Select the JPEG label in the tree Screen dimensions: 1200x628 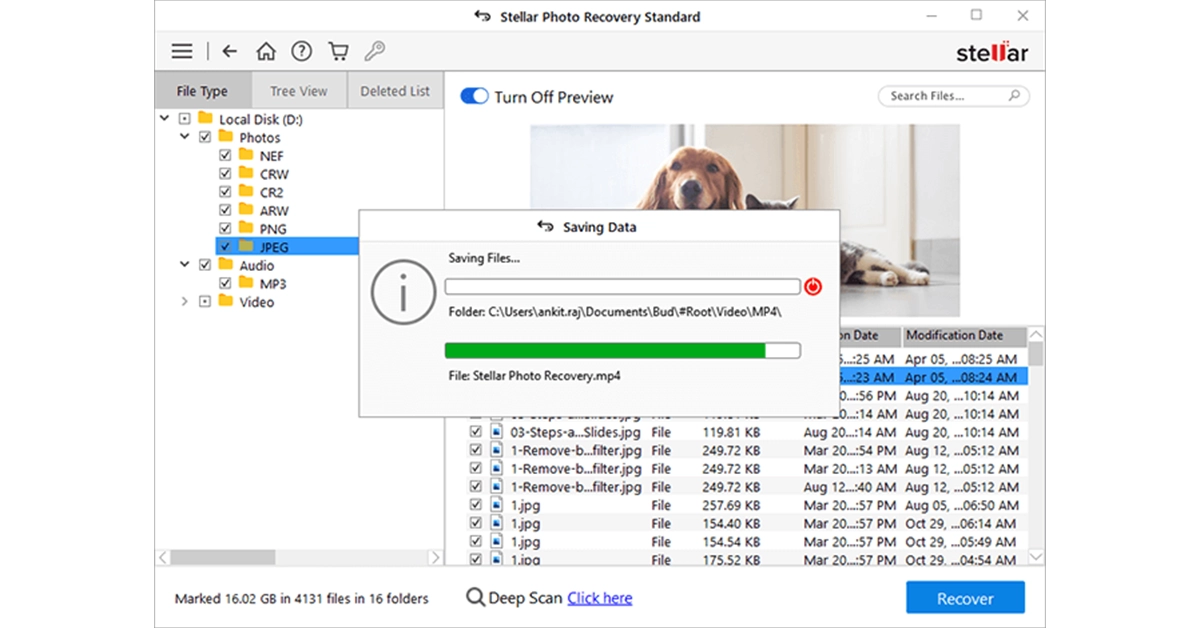pos(273,246)
